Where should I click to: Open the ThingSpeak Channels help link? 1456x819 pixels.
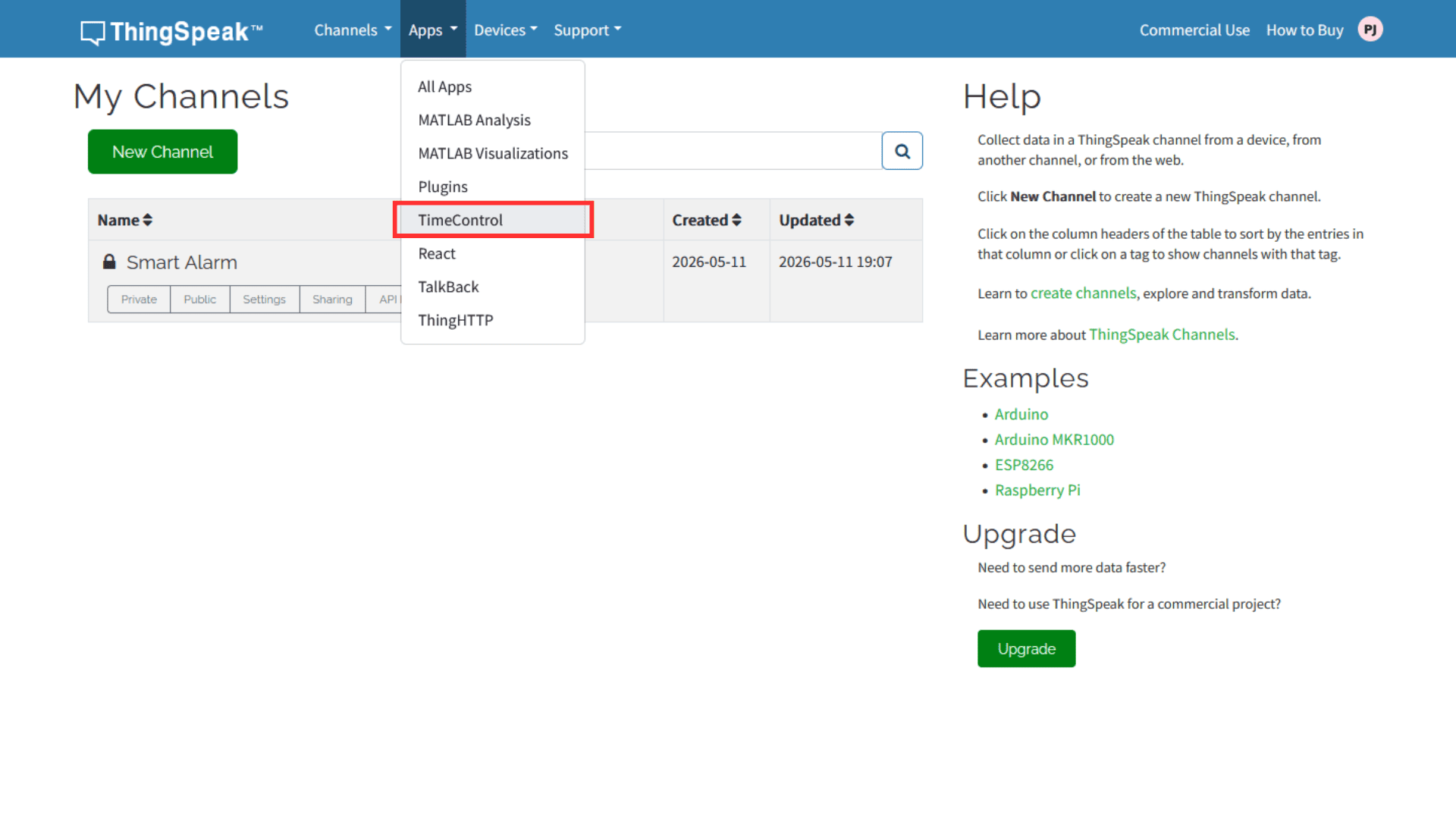1162,334
